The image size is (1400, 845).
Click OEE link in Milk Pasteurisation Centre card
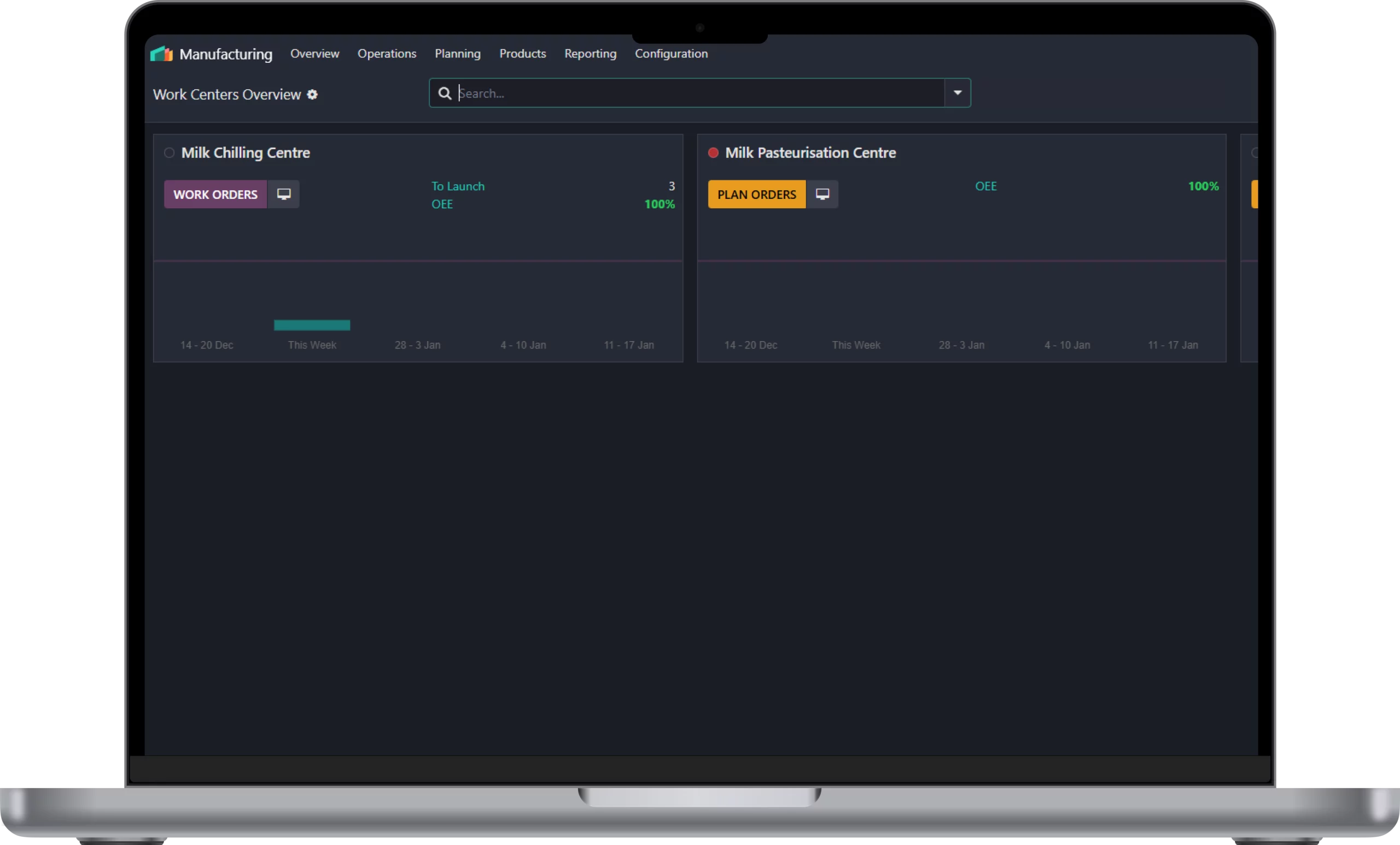click(x=986, y=186)
